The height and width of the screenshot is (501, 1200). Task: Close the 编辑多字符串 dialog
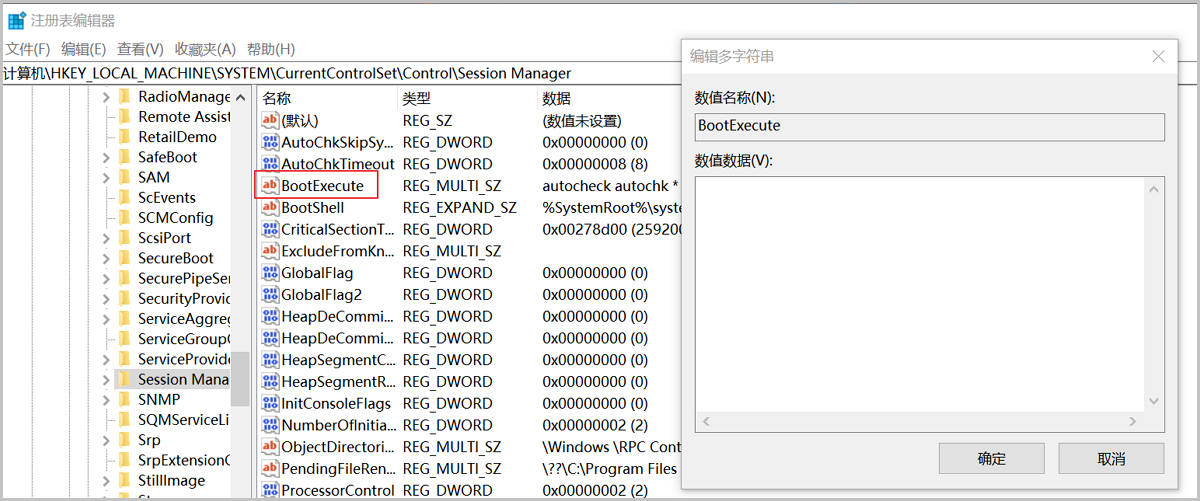(1158, 57)
